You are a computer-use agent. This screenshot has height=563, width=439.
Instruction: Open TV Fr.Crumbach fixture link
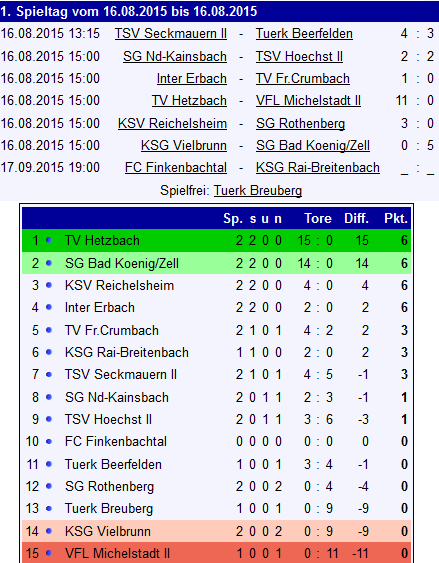[x=303, y=79]
